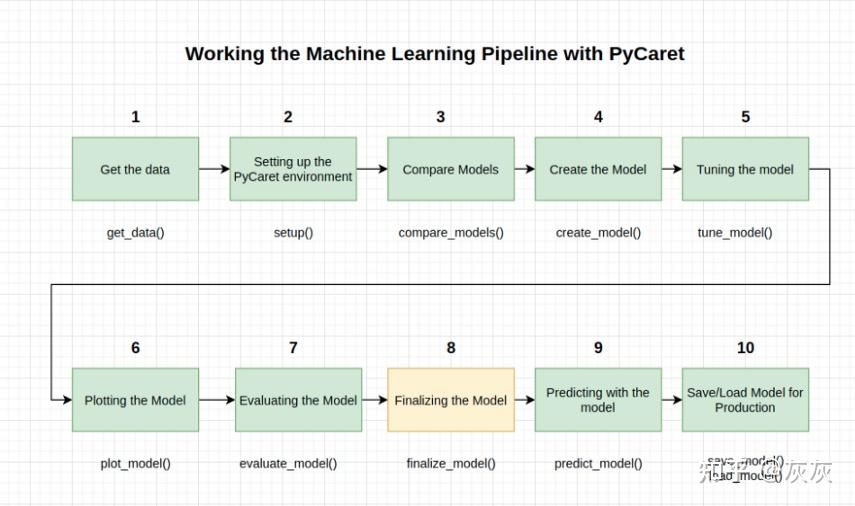
Task: Click the 'Get the data' box
Action: [135, 169]
